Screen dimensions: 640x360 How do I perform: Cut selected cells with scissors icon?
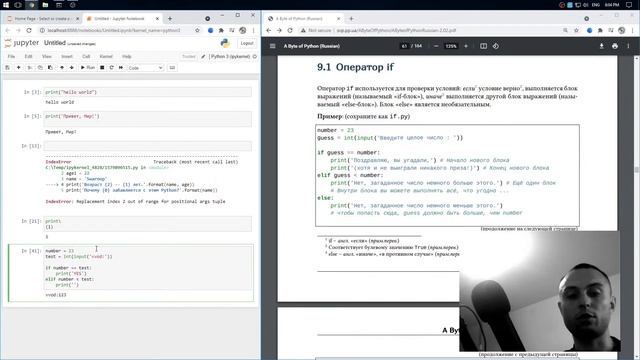point(29,68)
